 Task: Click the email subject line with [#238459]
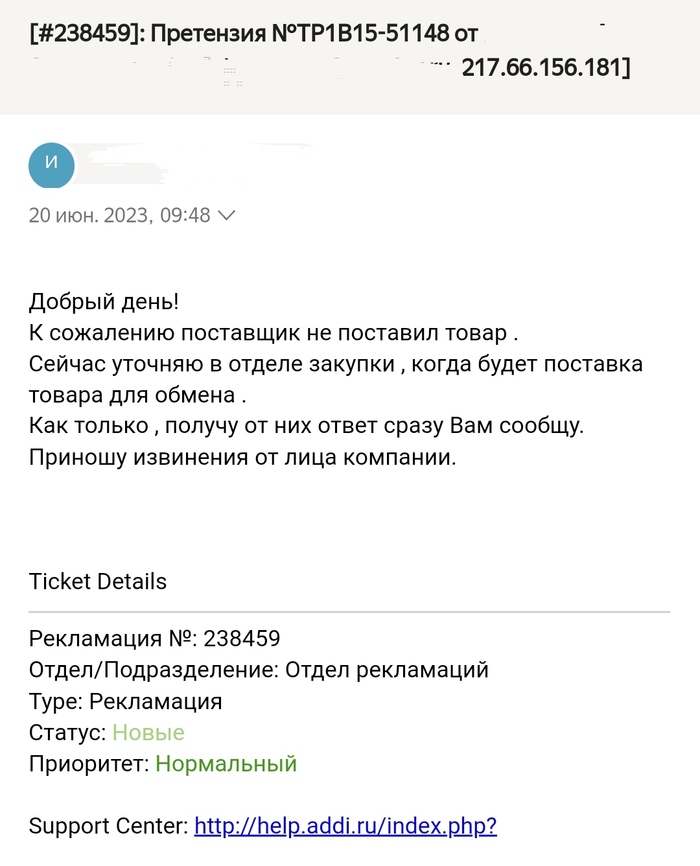pyautogui.click(x=255, y=33)
